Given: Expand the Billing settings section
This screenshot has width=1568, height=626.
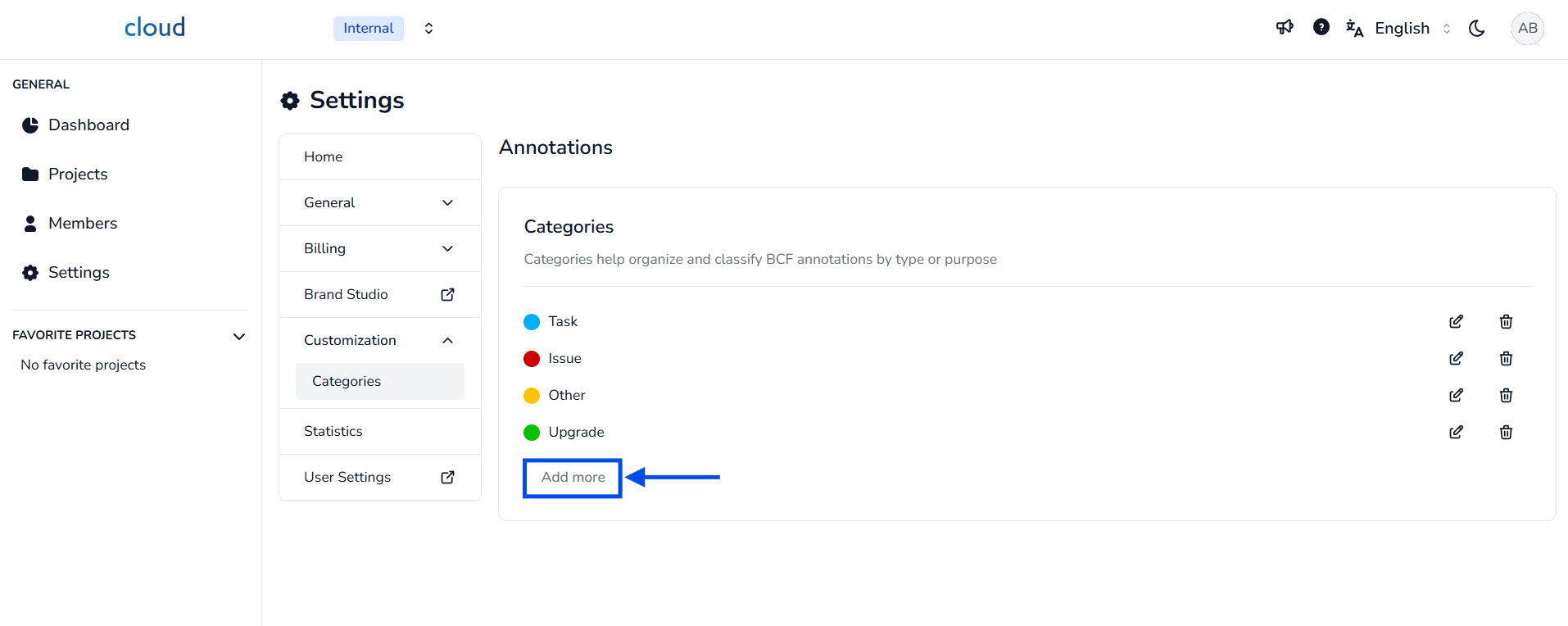Looking at the screenshot, I should (447, 249).
